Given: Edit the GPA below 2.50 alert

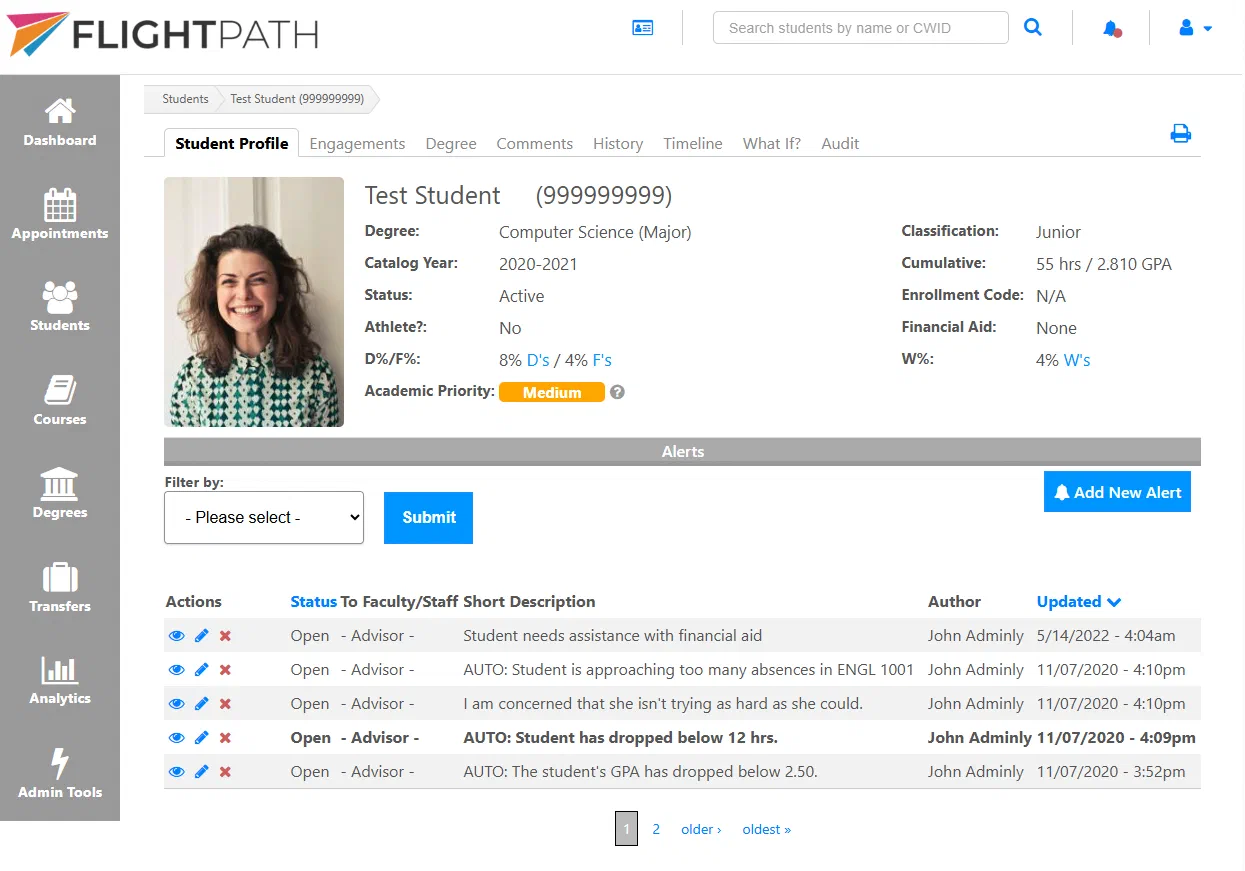Looking at the screenshot, I should coord(201,772).
